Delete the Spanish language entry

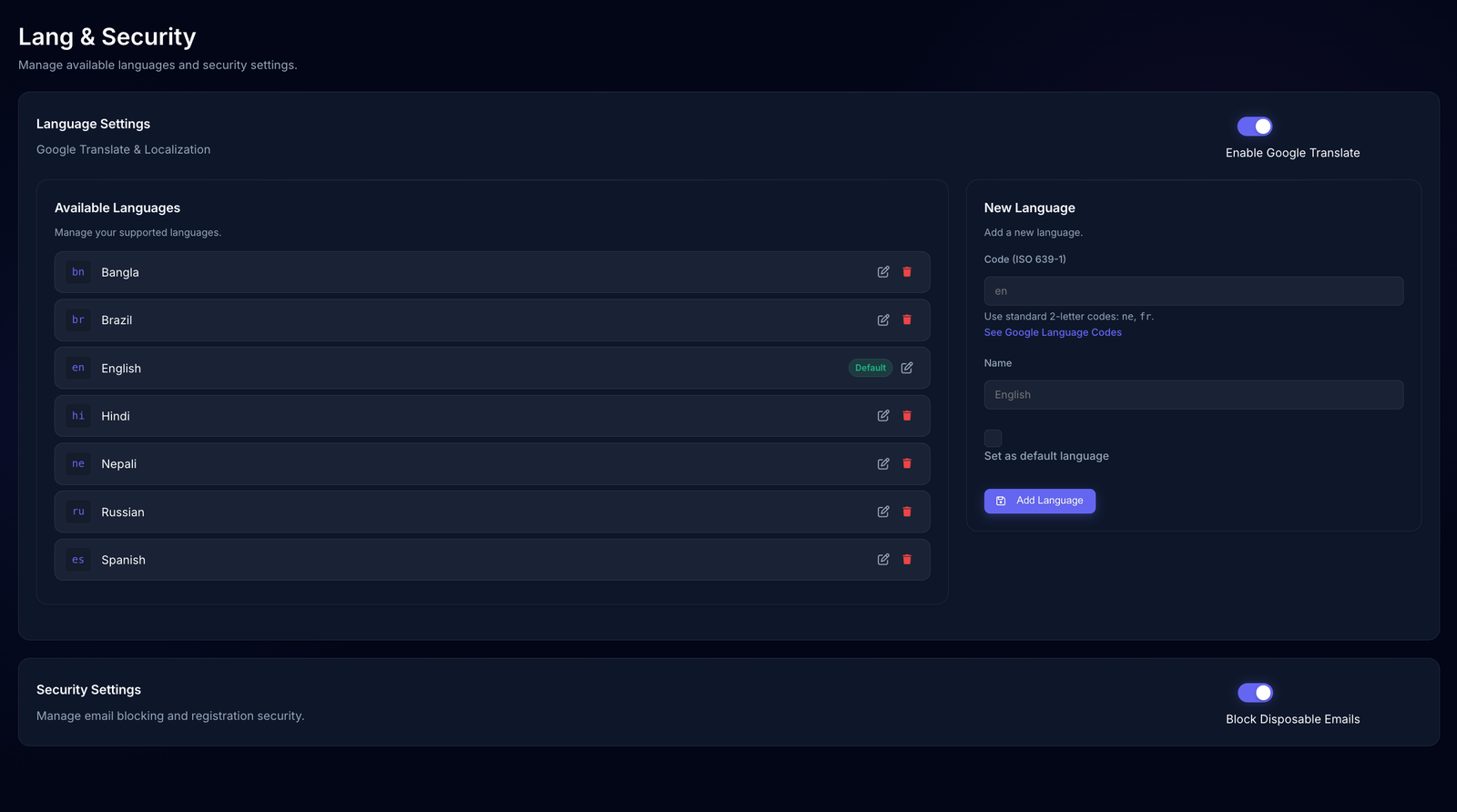coord(907,560)
